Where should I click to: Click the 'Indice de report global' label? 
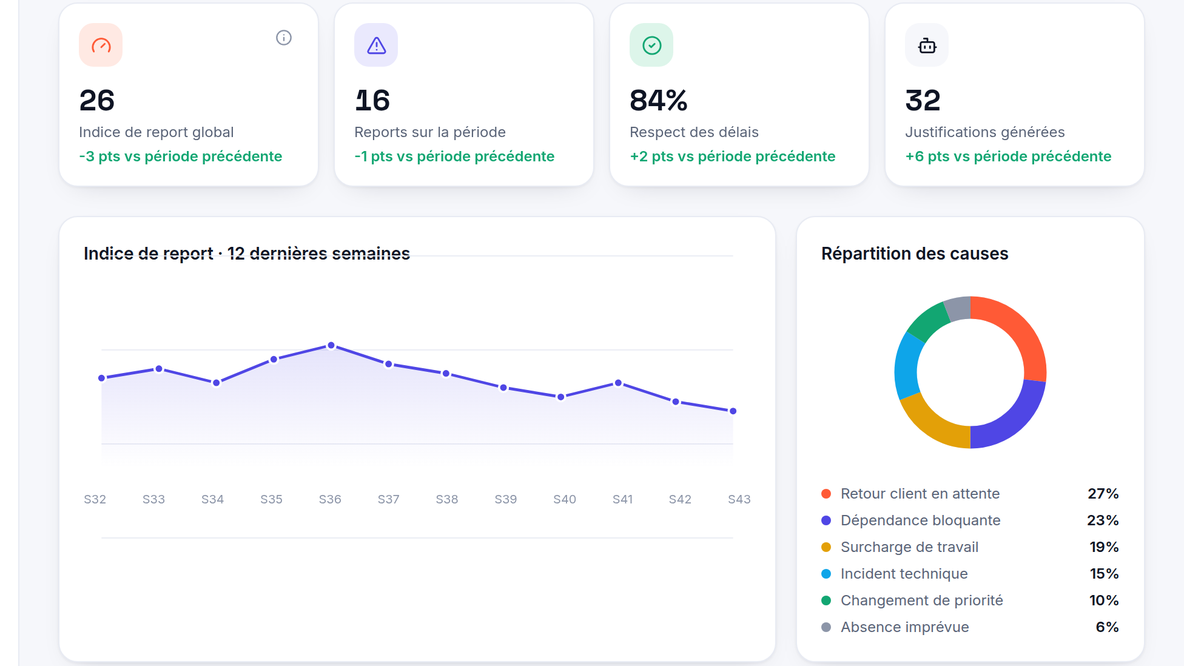[156, 132]
